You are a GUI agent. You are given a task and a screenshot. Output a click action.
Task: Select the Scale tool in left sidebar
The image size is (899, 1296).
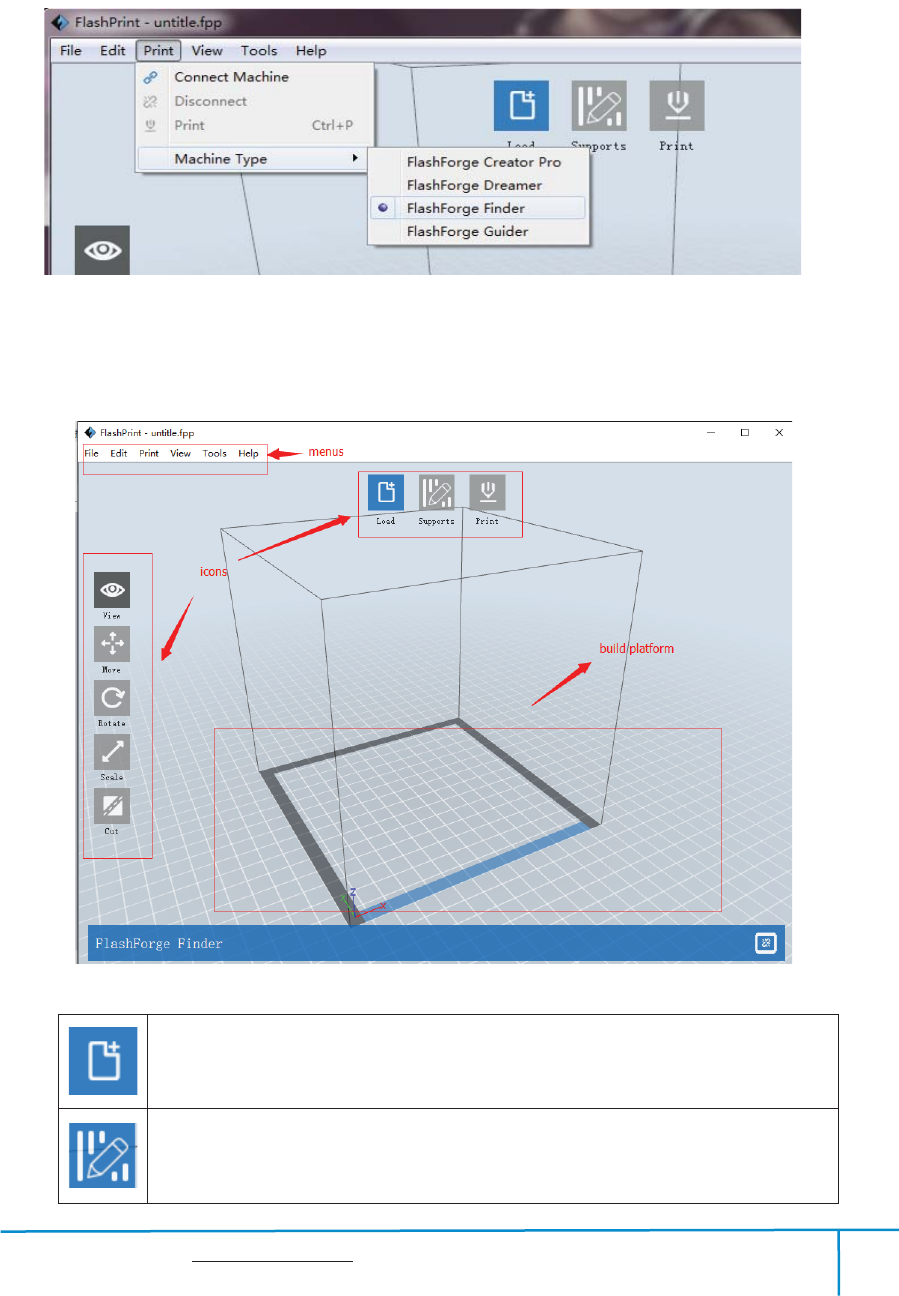click(x=112, y=752)
